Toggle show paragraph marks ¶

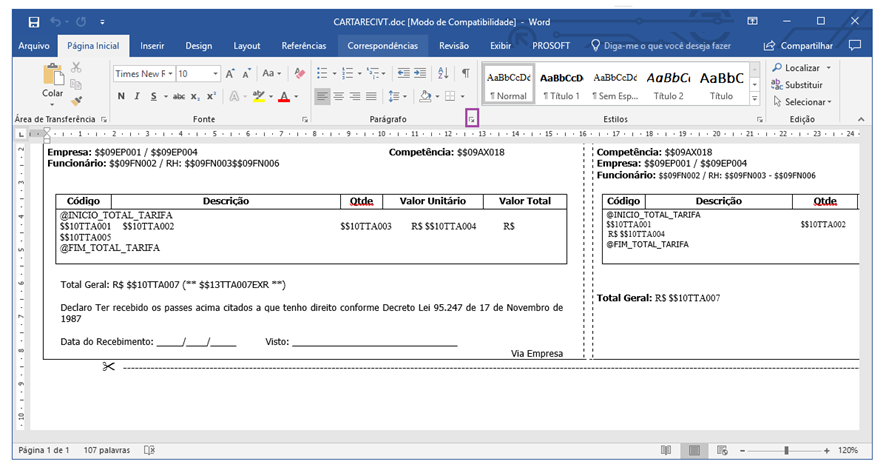point(466,73)
